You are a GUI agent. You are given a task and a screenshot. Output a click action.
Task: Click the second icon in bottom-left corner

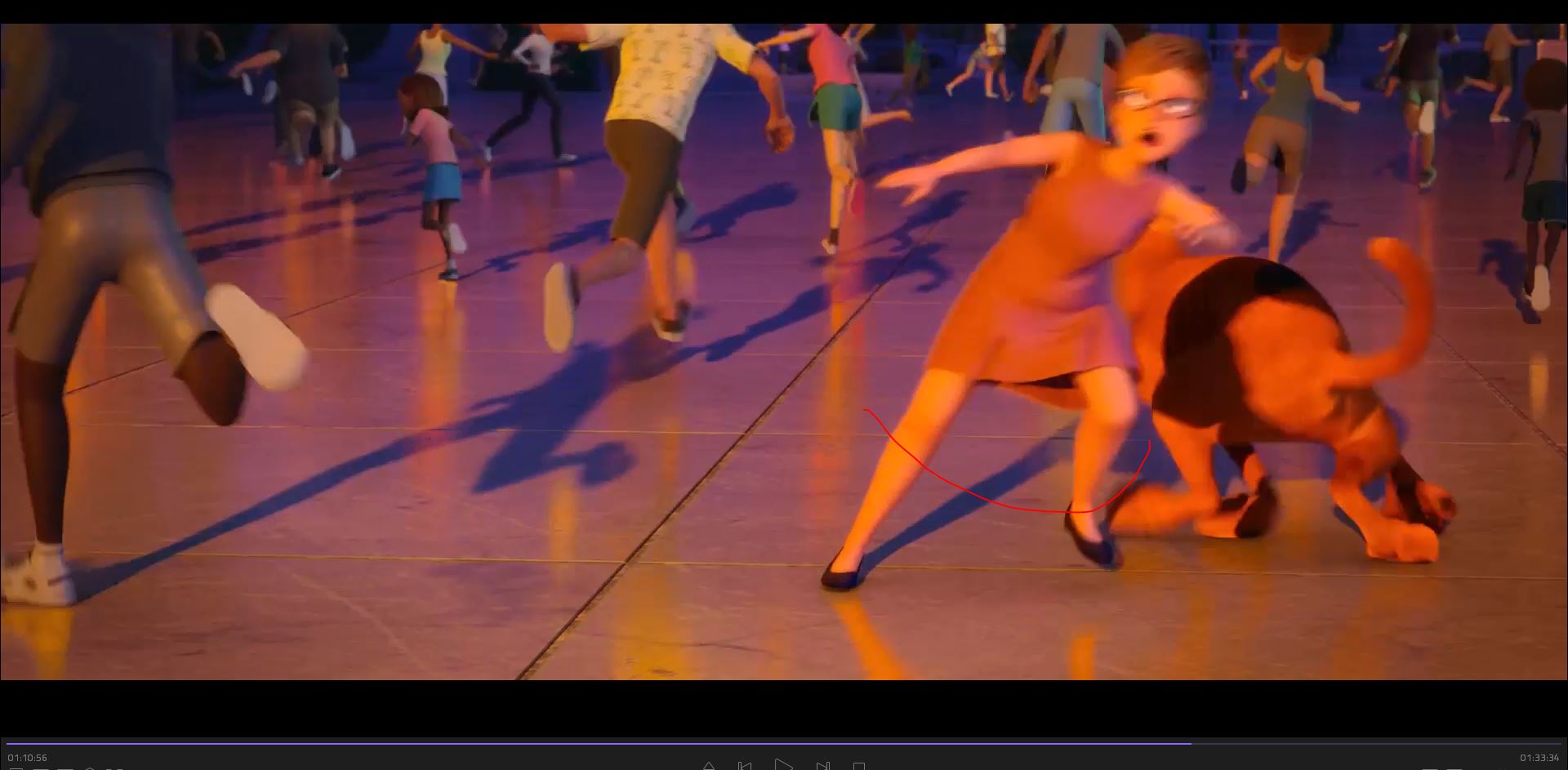click(41, 768)
